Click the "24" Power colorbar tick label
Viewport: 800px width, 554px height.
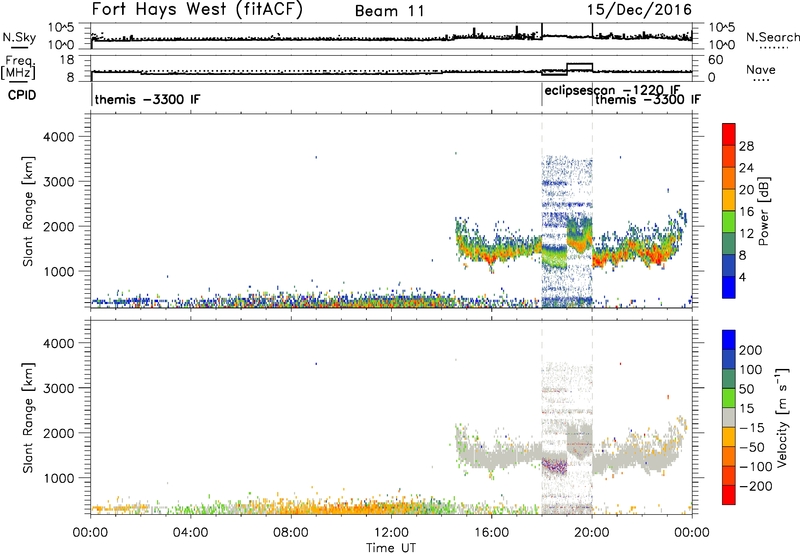[746, 168]
